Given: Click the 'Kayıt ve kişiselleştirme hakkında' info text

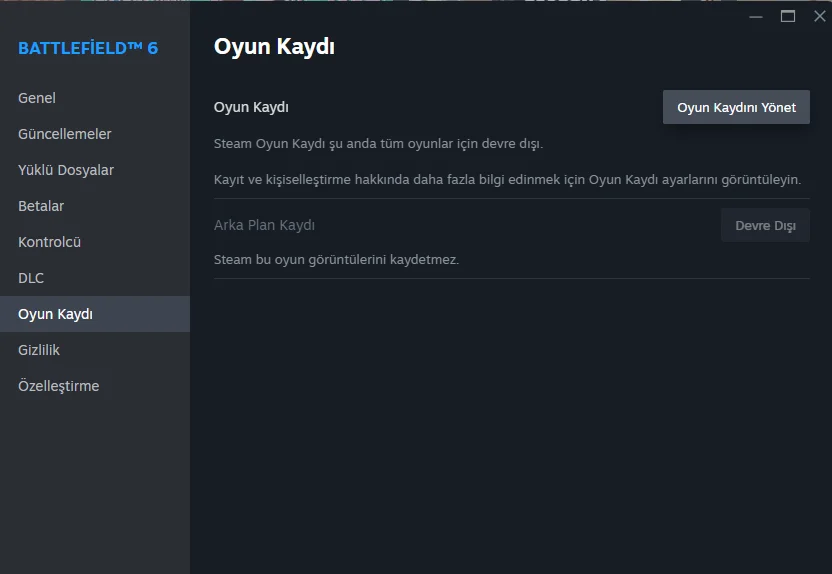Looking at the screenshot, I should pos(507,180).
